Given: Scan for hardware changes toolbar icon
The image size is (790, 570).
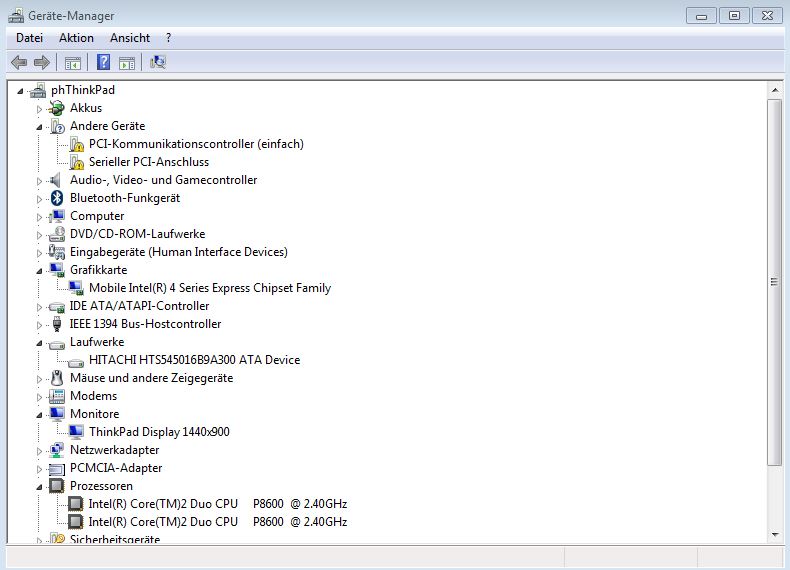Looking at the screenshot, I should pos(158,62).
